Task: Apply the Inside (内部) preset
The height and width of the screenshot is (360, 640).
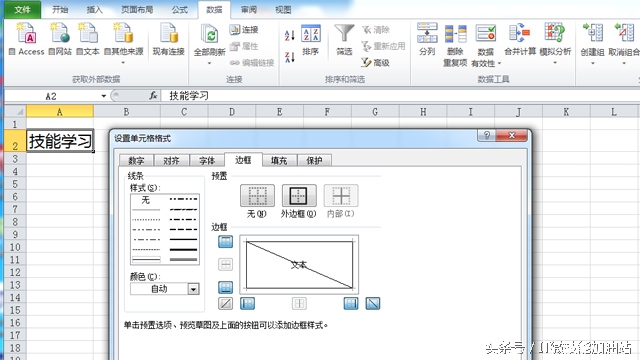Action: [x=341, y=195]
